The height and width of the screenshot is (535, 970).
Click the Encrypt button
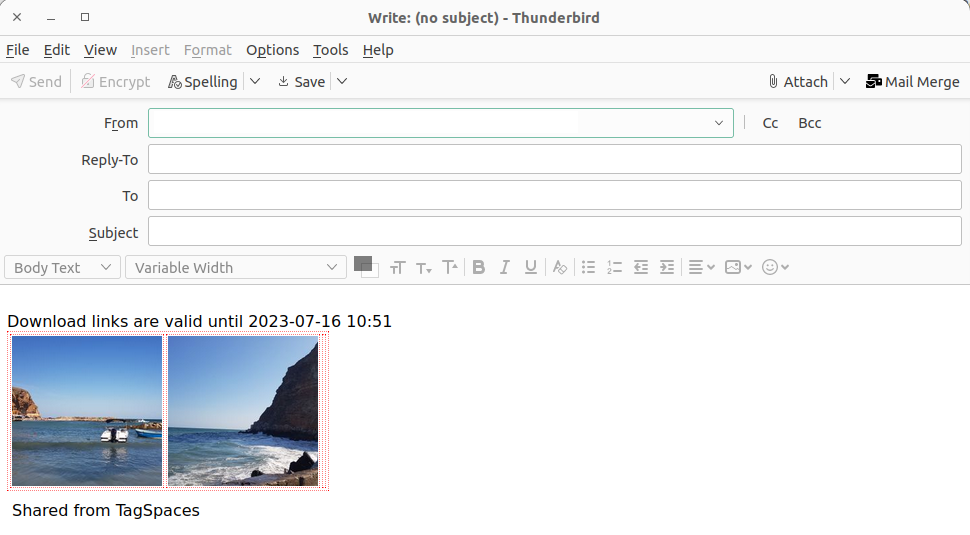(116, 82)
